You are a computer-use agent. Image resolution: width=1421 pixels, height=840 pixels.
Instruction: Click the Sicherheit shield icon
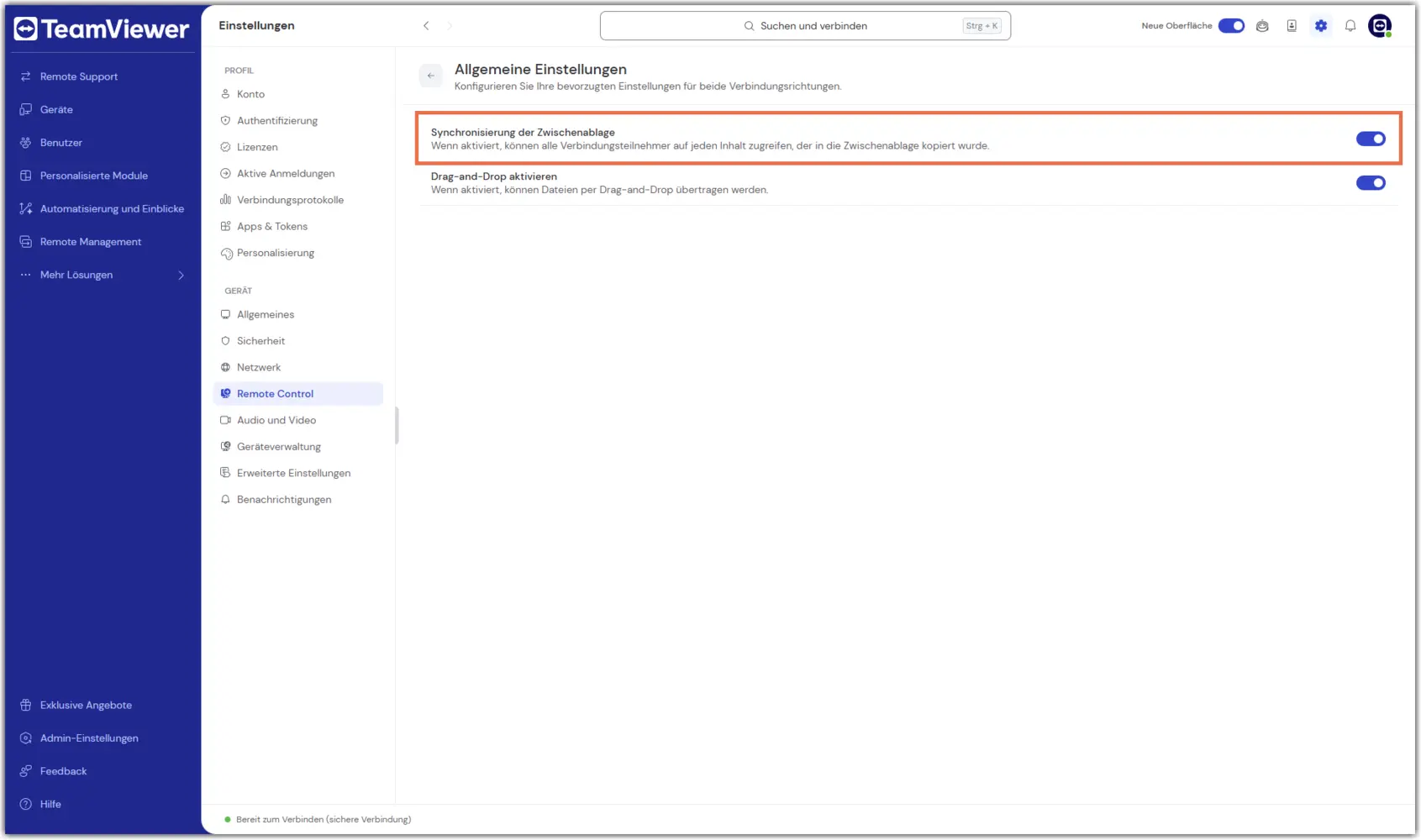pos(225,341)
